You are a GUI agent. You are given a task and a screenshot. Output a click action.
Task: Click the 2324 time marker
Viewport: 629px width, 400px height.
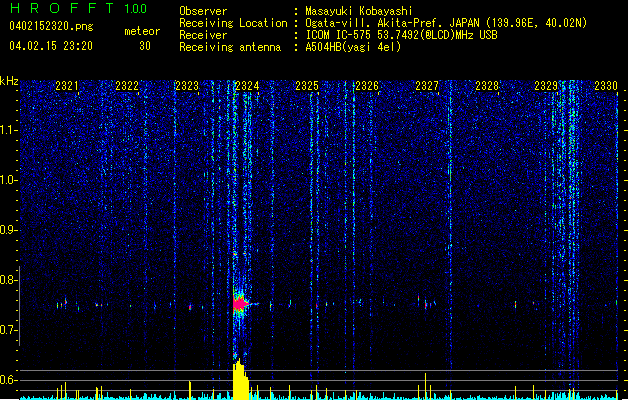click(x=247, y=86)
